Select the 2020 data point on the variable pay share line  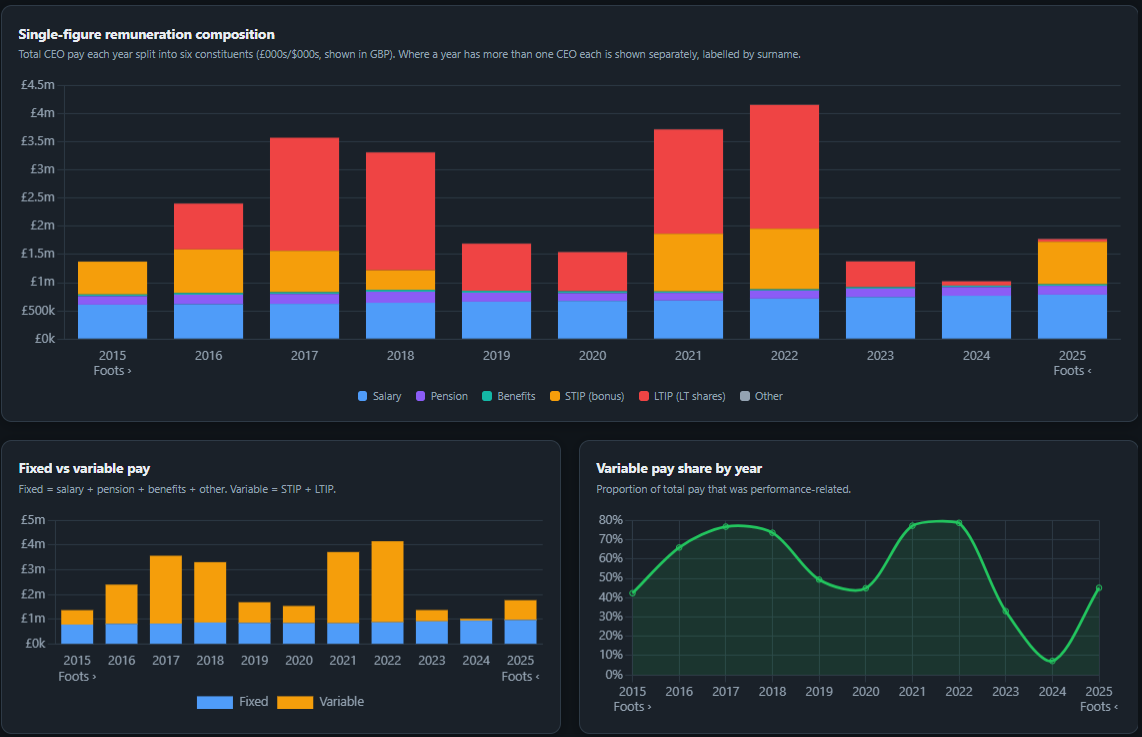(x=866, y=588)
